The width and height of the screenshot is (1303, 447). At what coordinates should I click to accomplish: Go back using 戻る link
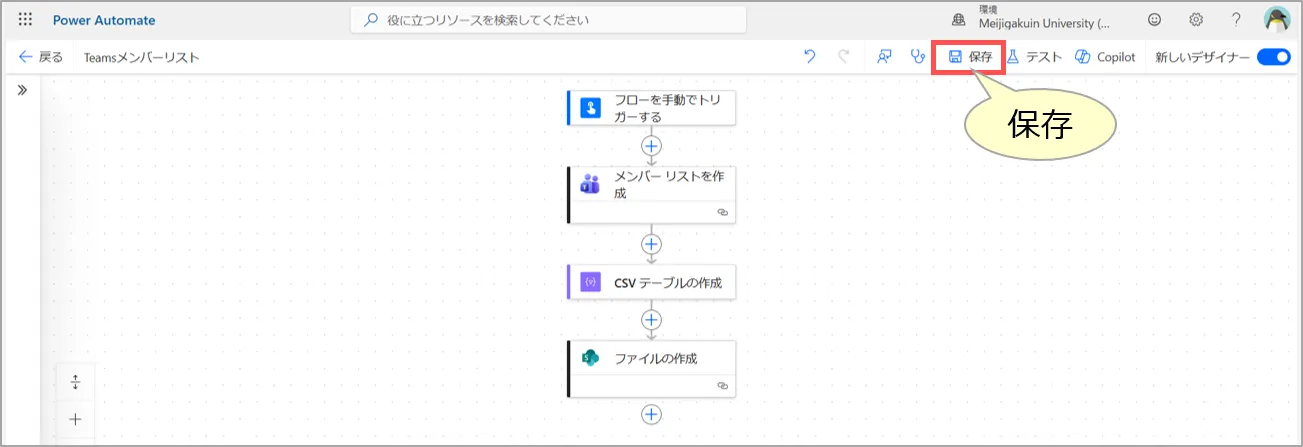41,57
